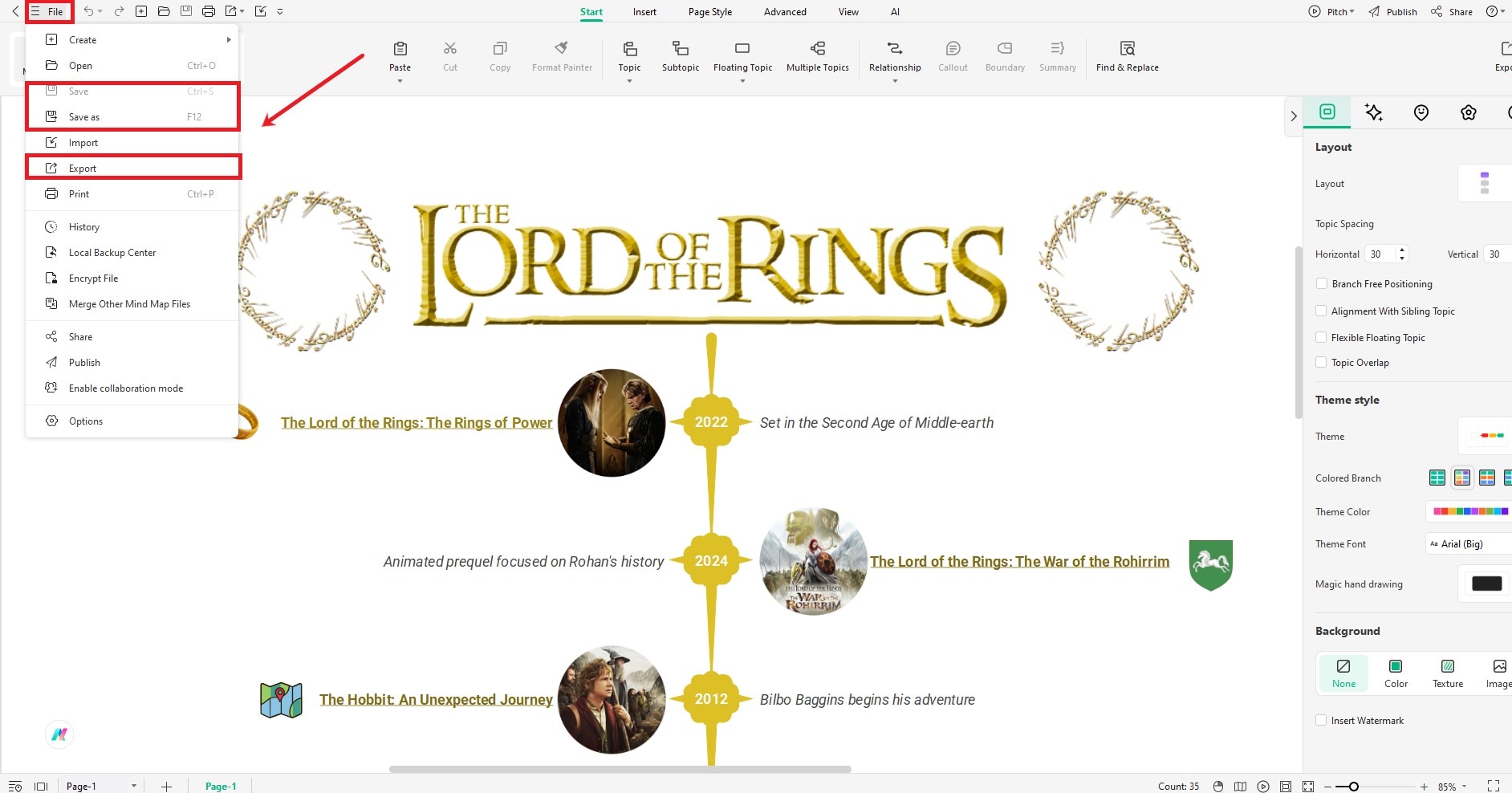Screen dimensions: 1512x793
Task: Open Find & Replace
Action: pyautogui.click(x=1127, y=56)
